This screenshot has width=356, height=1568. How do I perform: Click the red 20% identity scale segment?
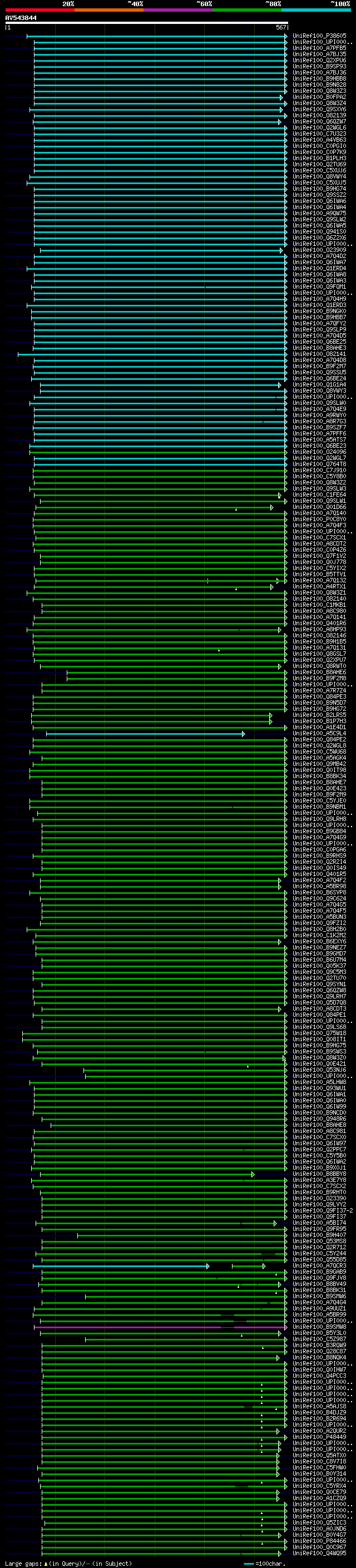(39, 10)
